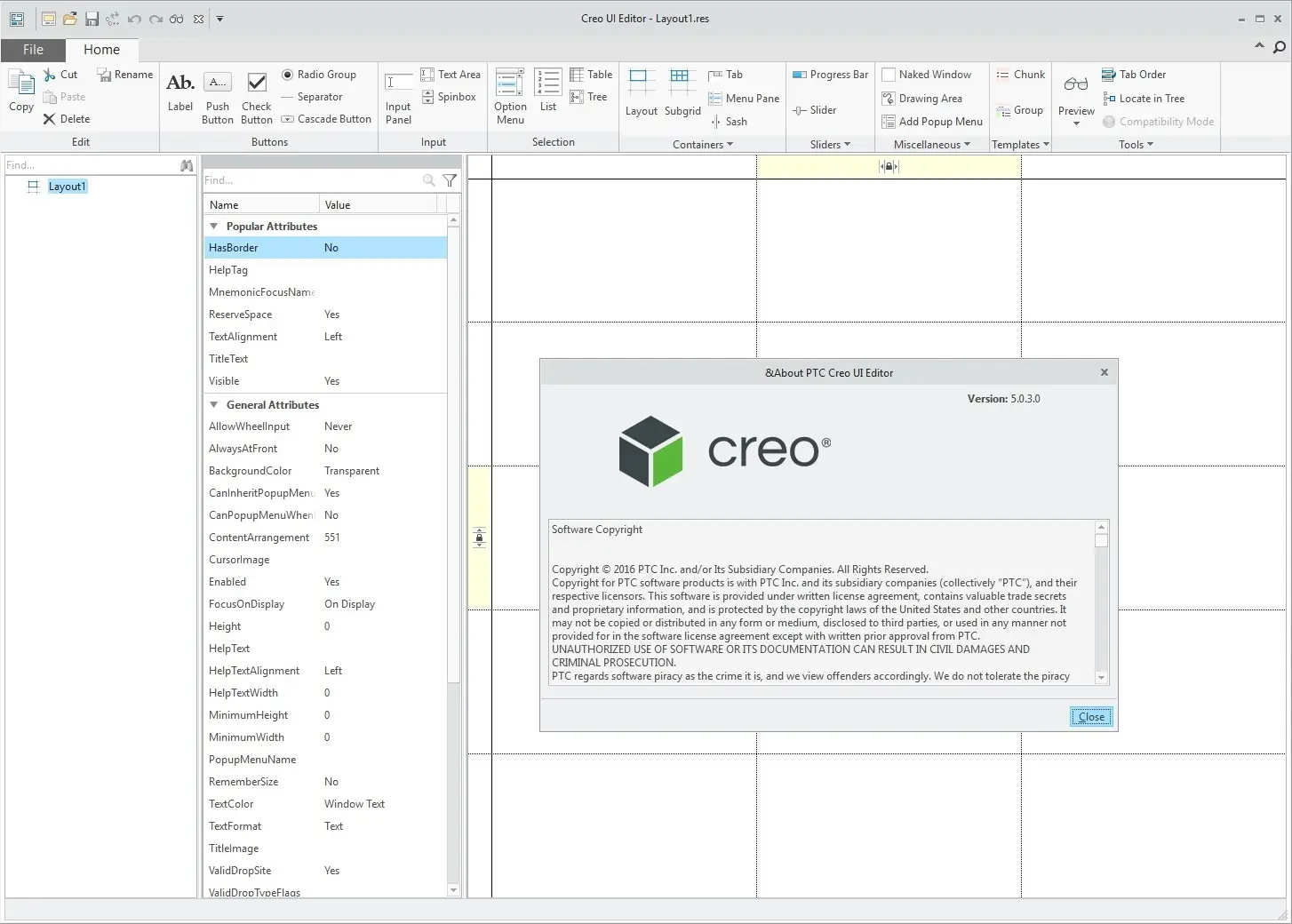
Task: Click Locate in Tree tool
Action: tap(1143, 99)
